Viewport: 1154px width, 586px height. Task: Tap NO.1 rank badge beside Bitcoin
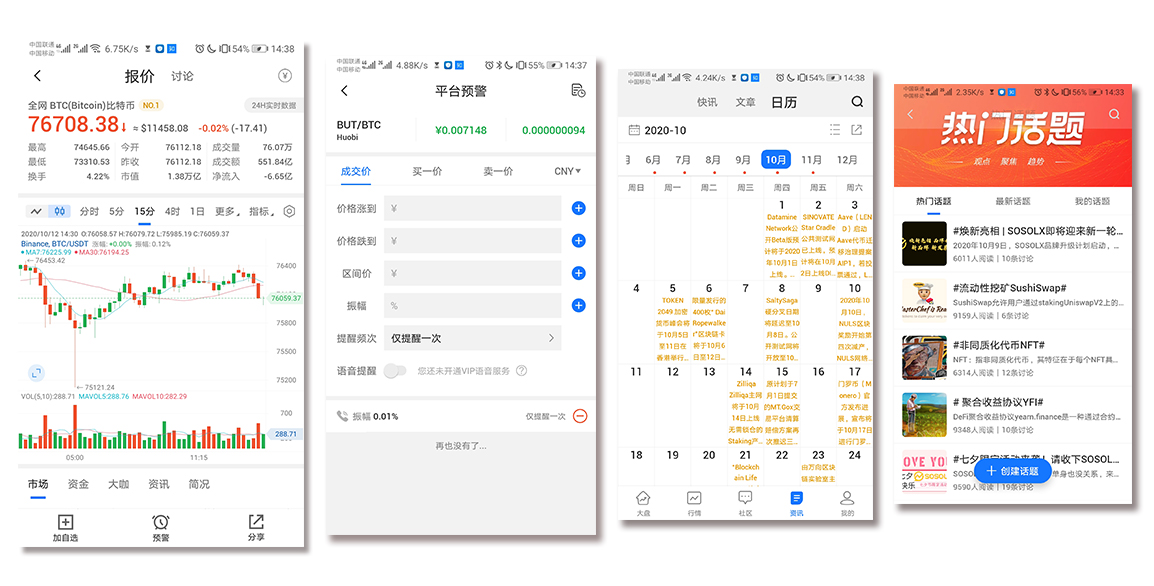point(151,105)
